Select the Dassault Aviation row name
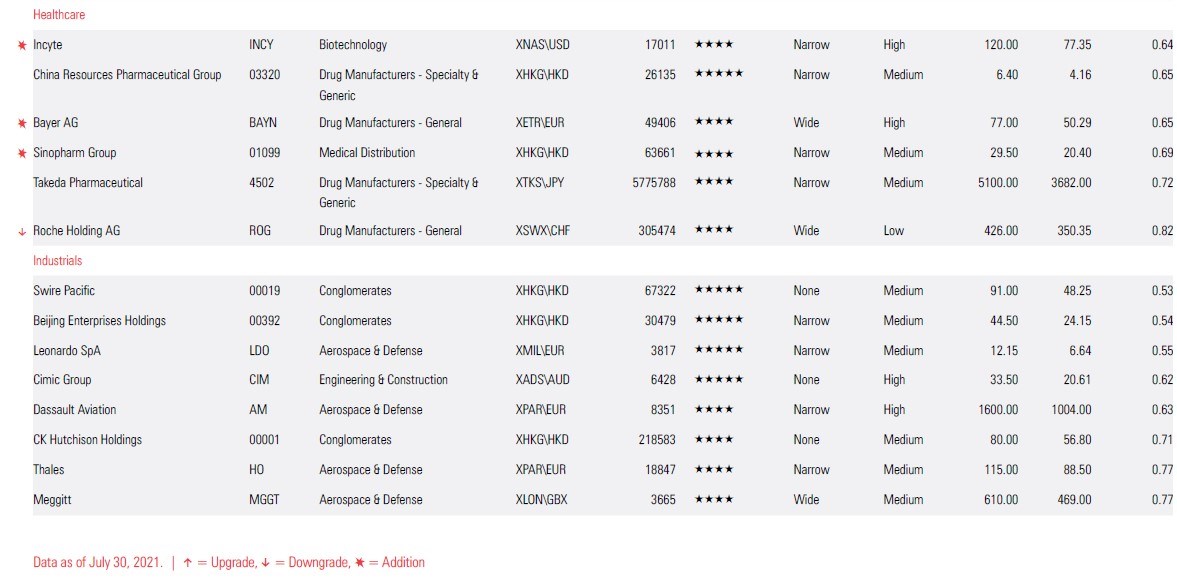The height and width of the screenshot is (580, 1177). [75, 409]
